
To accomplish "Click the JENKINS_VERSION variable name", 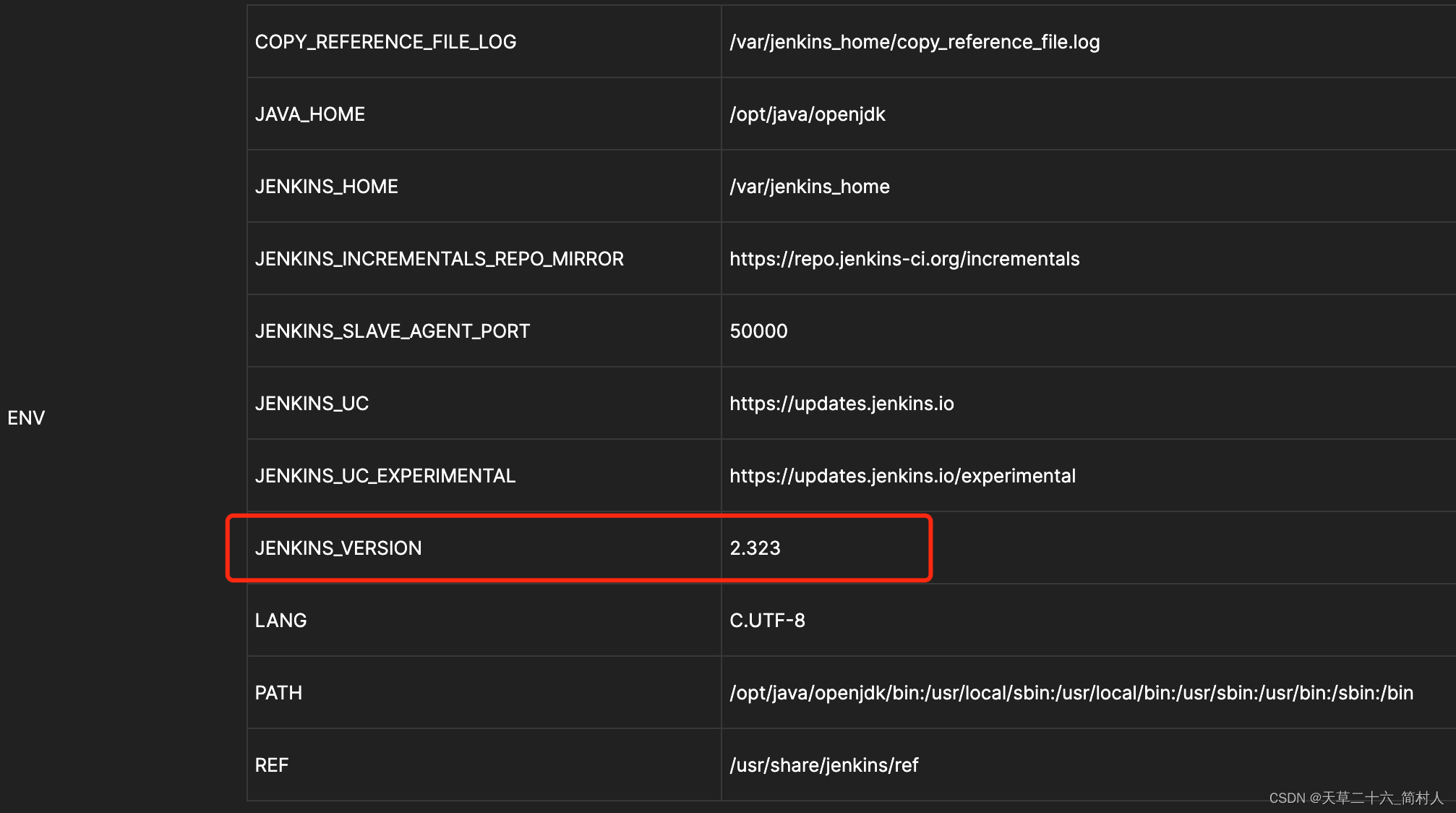I will pos(338,548).
